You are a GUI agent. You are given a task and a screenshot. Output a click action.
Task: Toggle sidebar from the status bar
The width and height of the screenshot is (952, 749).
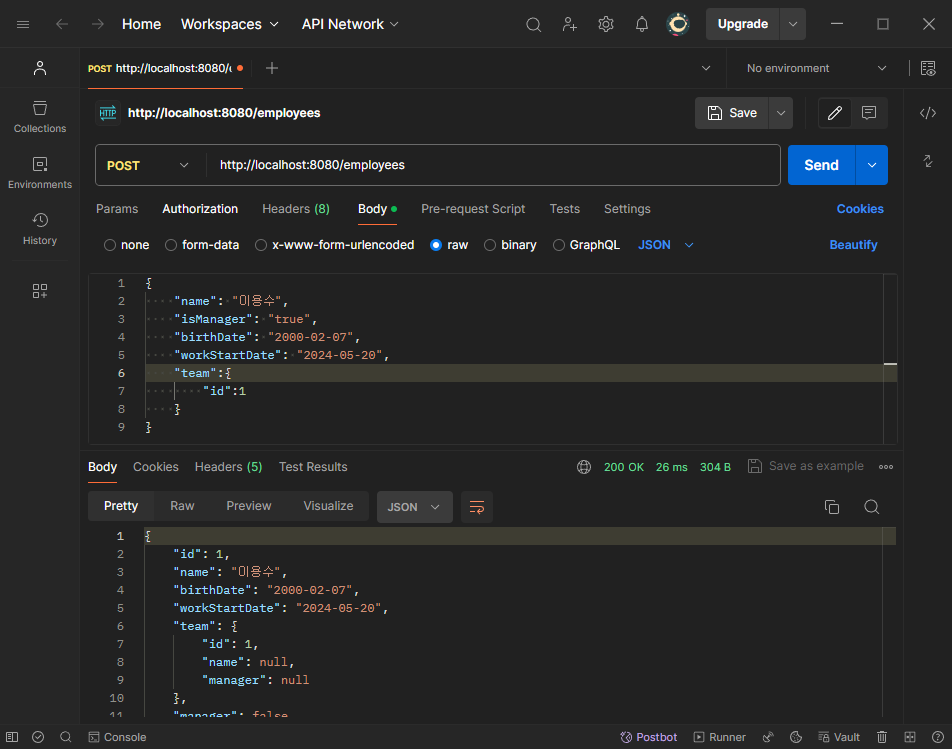(12, 737)
